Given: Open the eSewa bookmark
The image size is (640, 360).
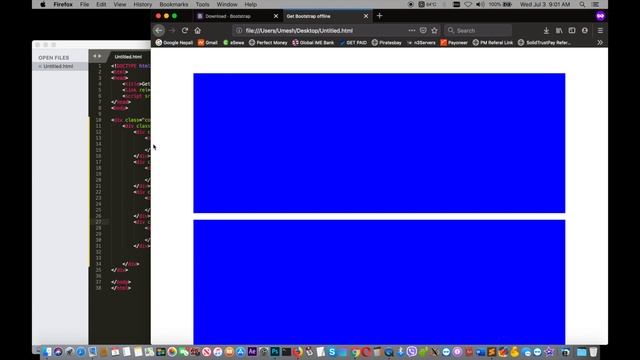Looking at the screenshot, I should tap(233, 42).
